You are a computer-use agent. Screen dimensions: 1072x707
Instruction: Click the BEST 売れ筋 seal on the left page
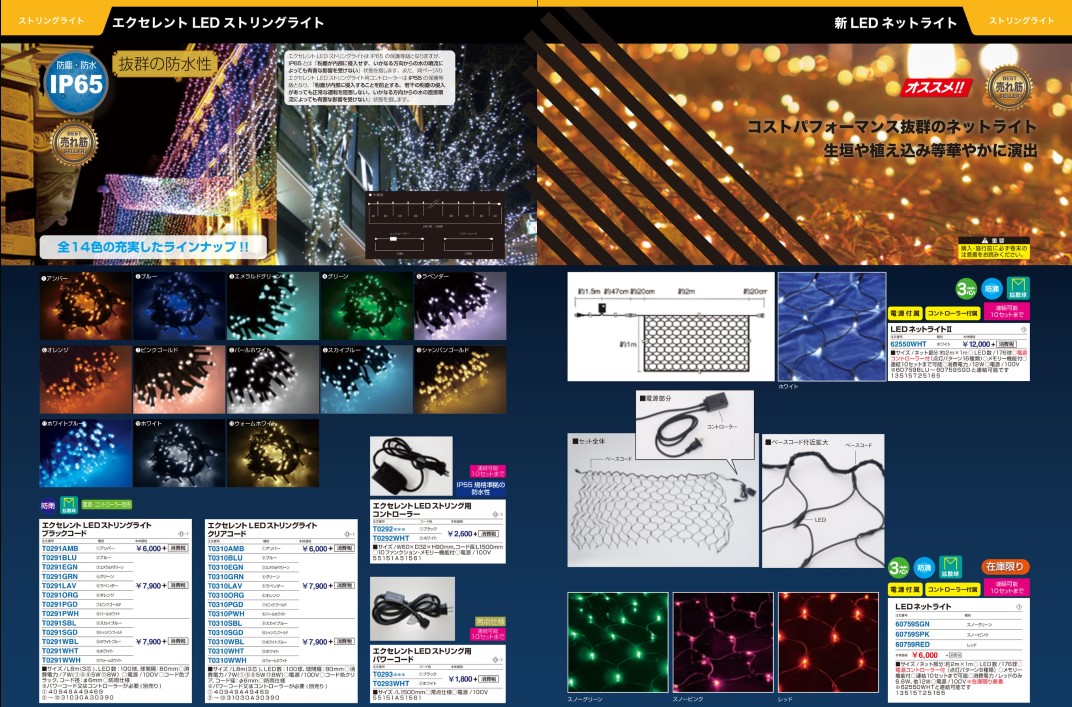[x=75, y=143]
